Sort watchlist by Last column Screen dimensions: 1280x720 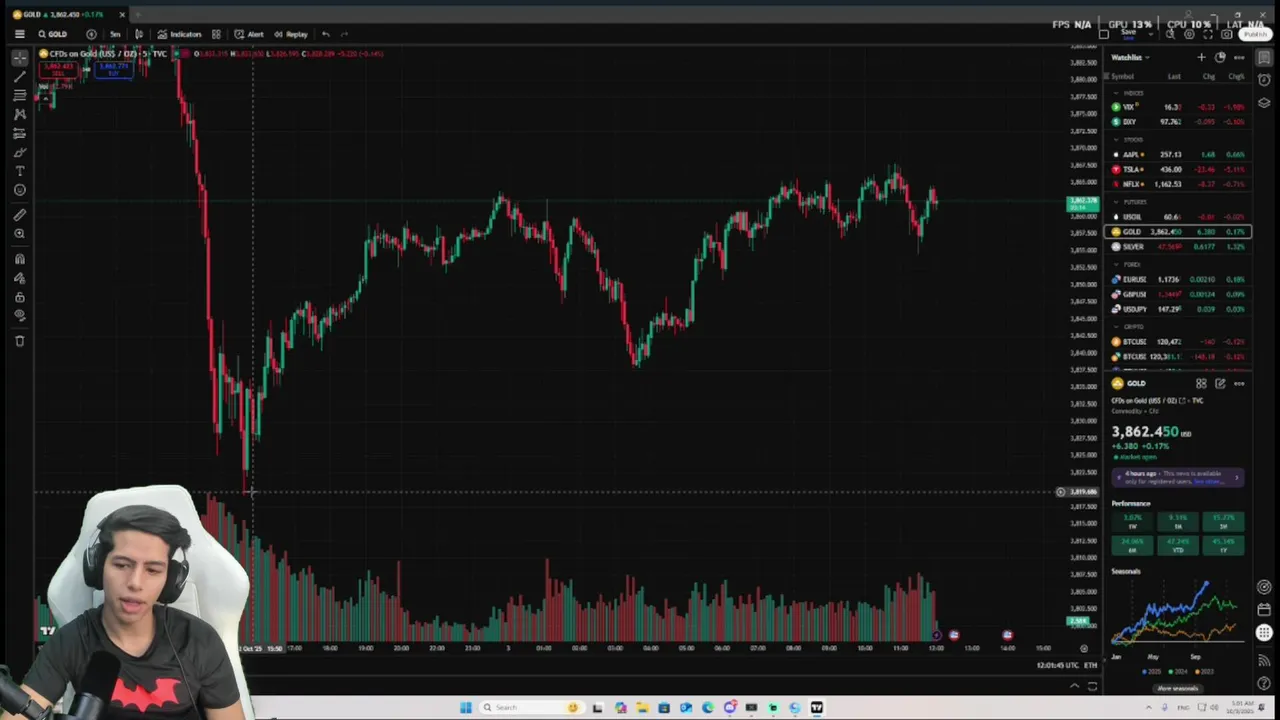[1174, 76]
